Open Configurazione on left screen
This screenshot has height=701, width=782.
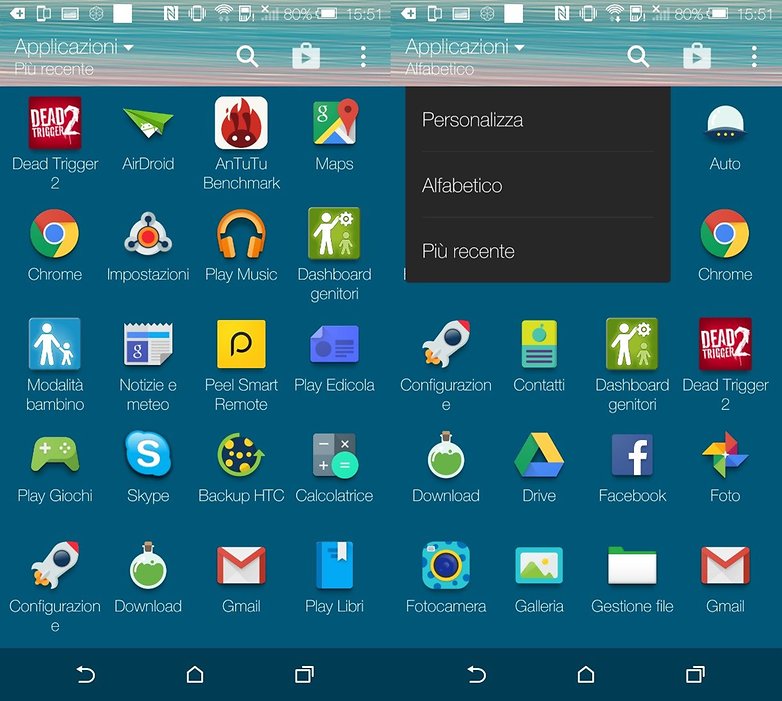pyautogui.click(x=54, y=564)
